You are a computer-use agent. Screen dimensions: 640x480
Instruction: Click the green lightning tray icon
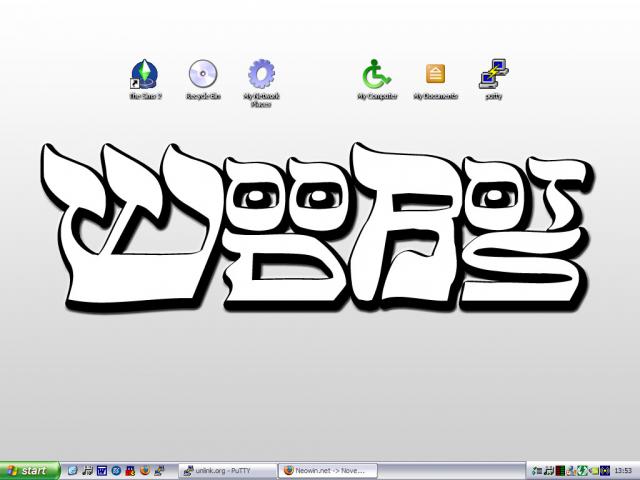tap(582, 471)
